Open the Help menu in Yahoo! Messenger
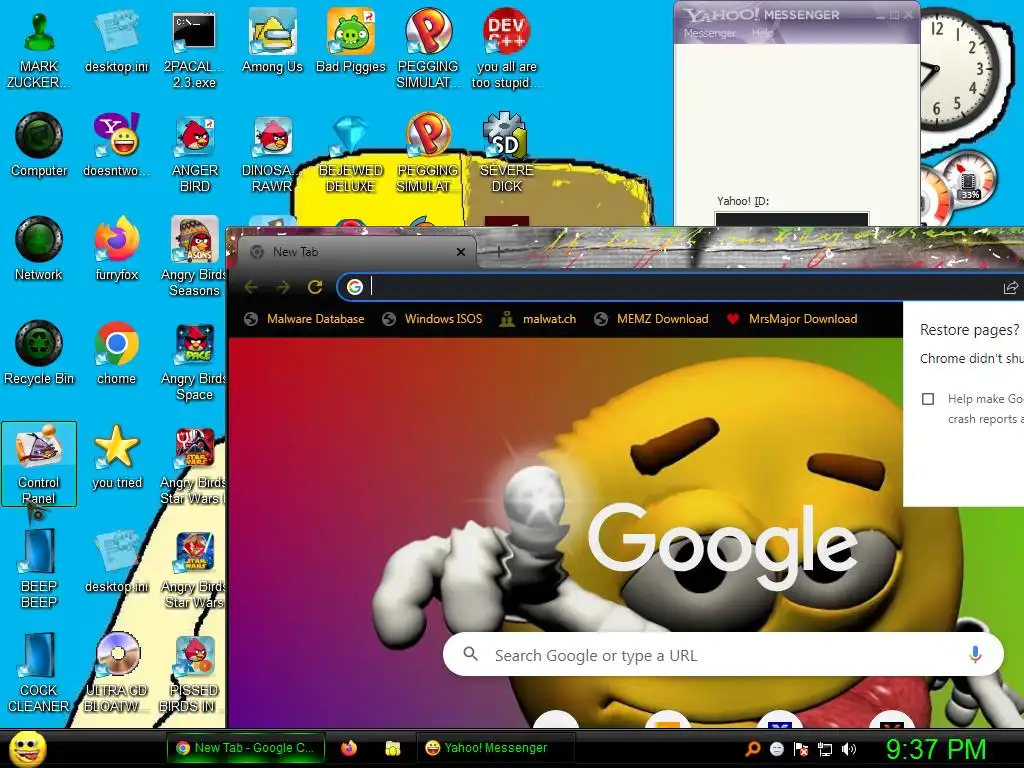This screenshot has width=1024, height=768. (762, 33)
